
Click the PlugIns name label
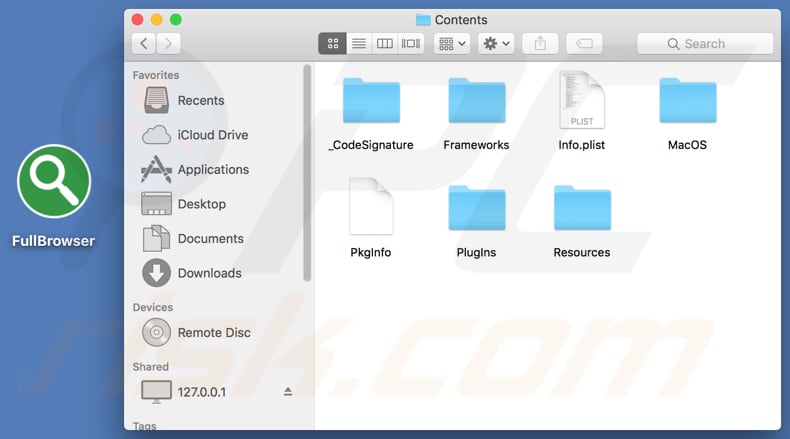tap(477, 253)
